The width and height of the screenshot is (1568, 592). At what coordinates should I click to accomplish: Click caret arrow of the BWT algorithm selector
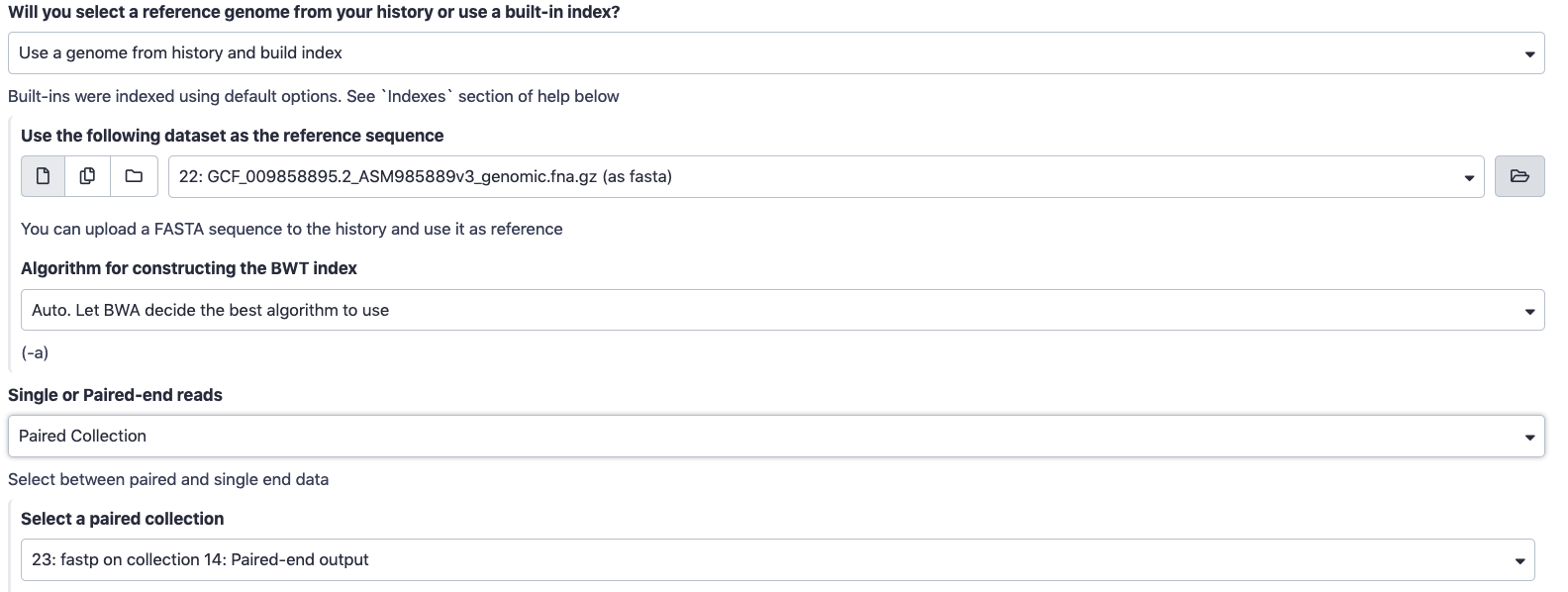[1529, 312]
